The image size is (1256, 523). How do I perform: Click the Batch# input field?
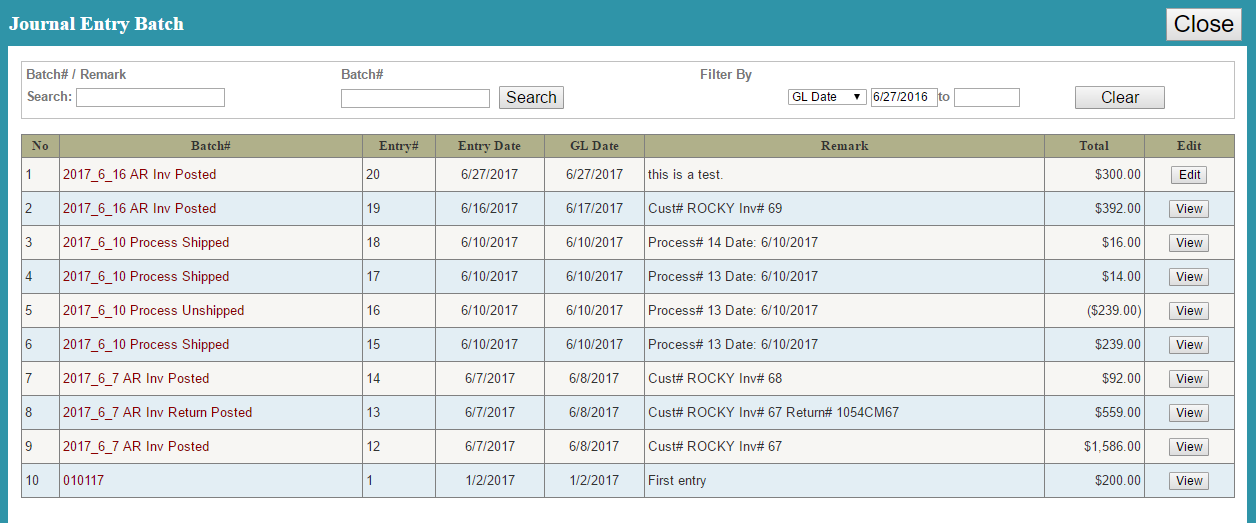point(415,98)
